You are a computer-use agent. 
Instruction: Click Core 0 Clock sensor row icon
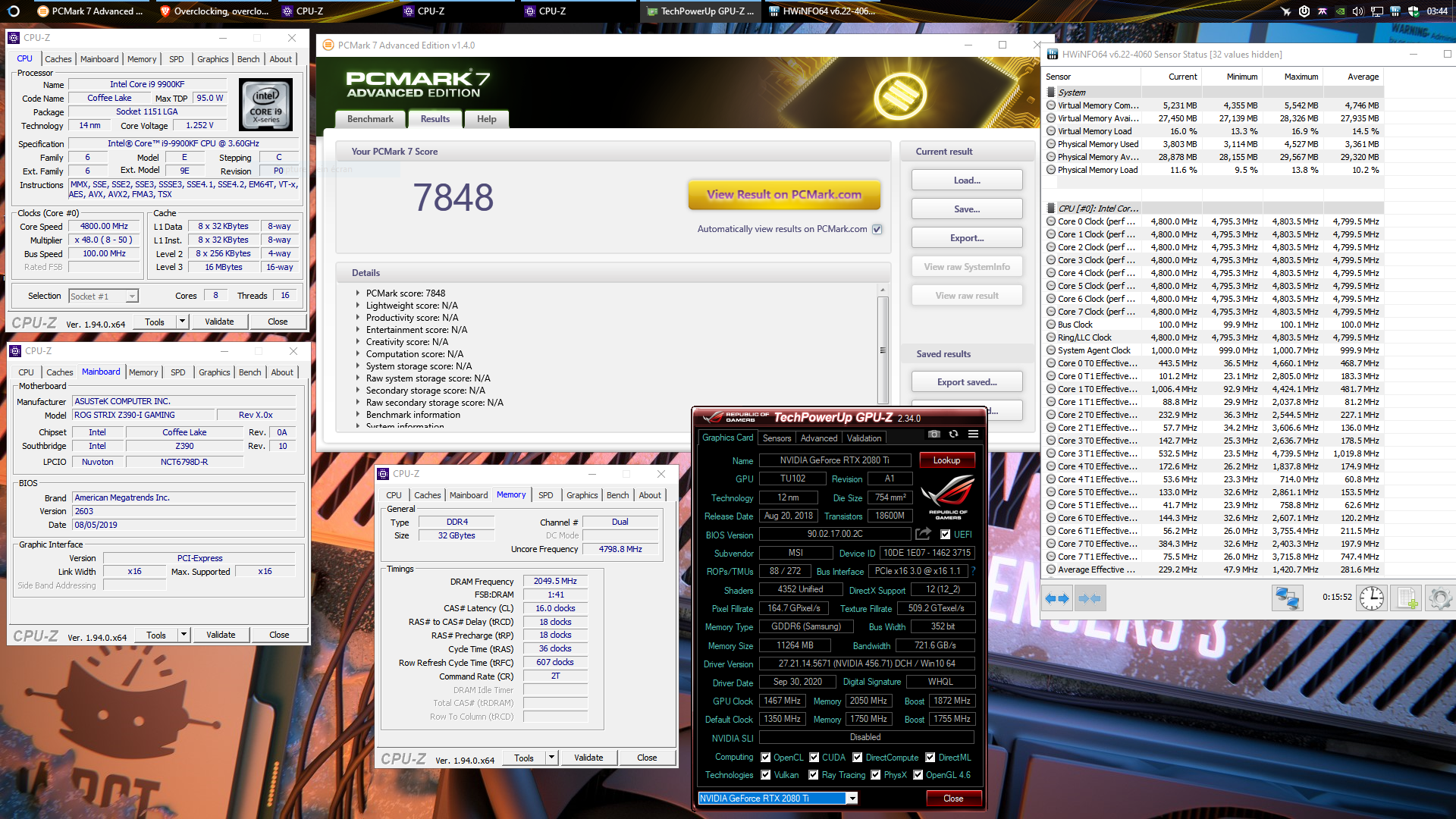coord(1051,221)
